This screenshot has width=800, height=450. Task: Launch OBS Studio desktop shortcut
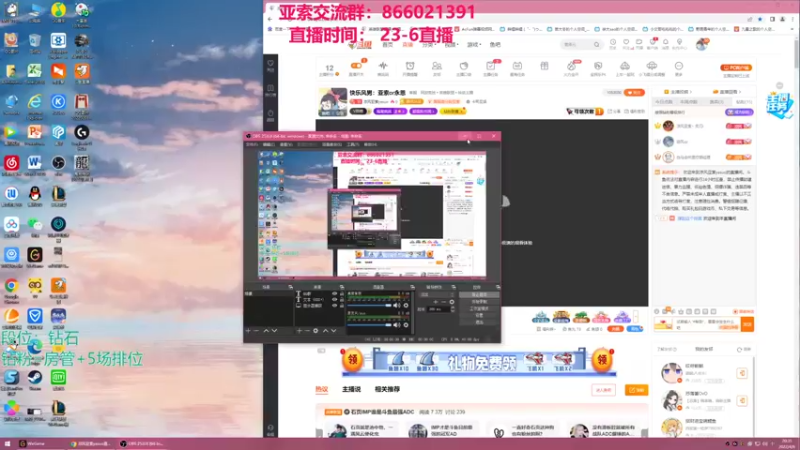point(58,163)
